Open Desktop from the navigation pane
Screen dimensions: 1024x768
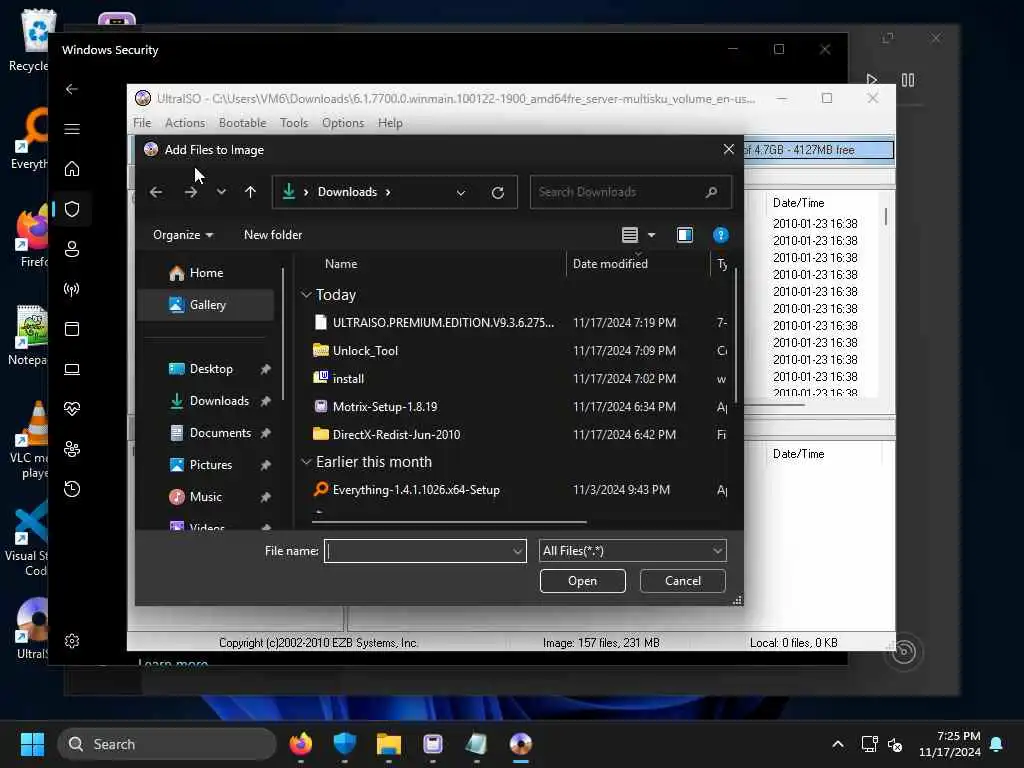click(x=209, y=369)
